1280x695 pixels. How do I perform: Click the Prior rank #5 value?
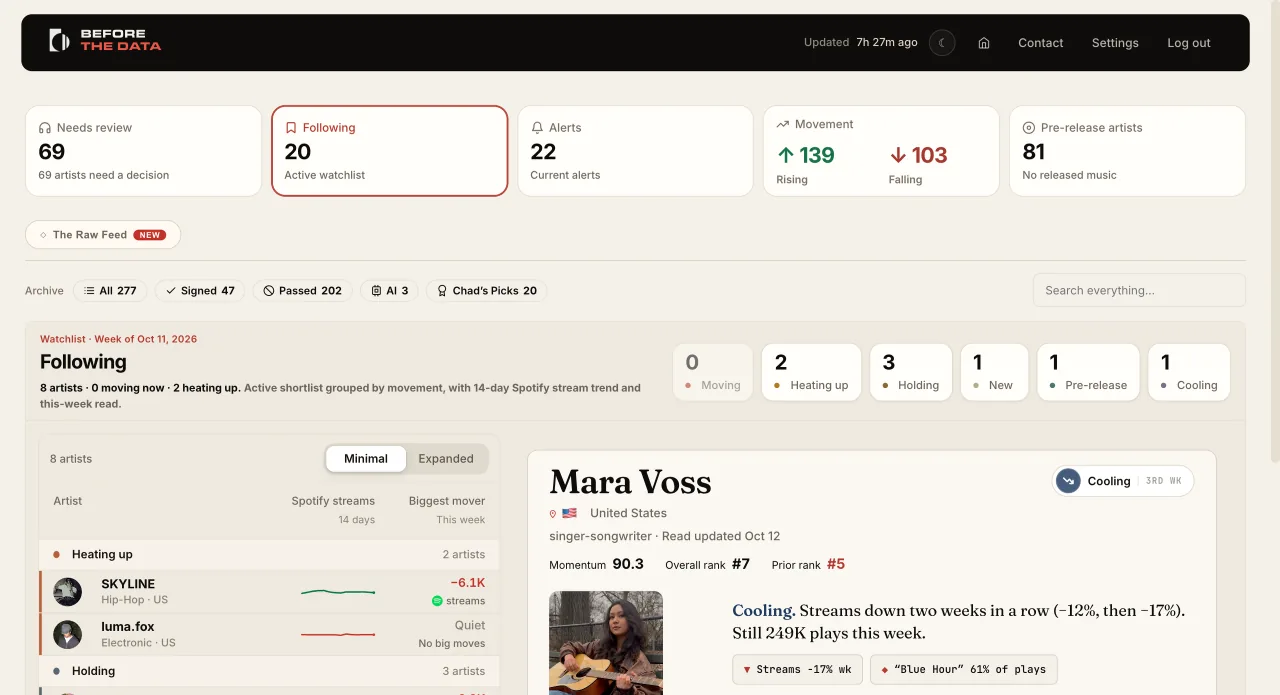tap(836, 564)
